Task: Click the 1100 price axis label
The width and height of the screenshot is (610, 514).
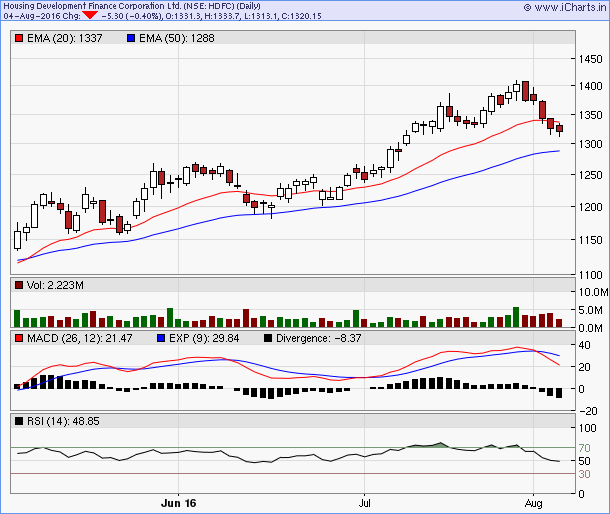Action: pos(590,275)
